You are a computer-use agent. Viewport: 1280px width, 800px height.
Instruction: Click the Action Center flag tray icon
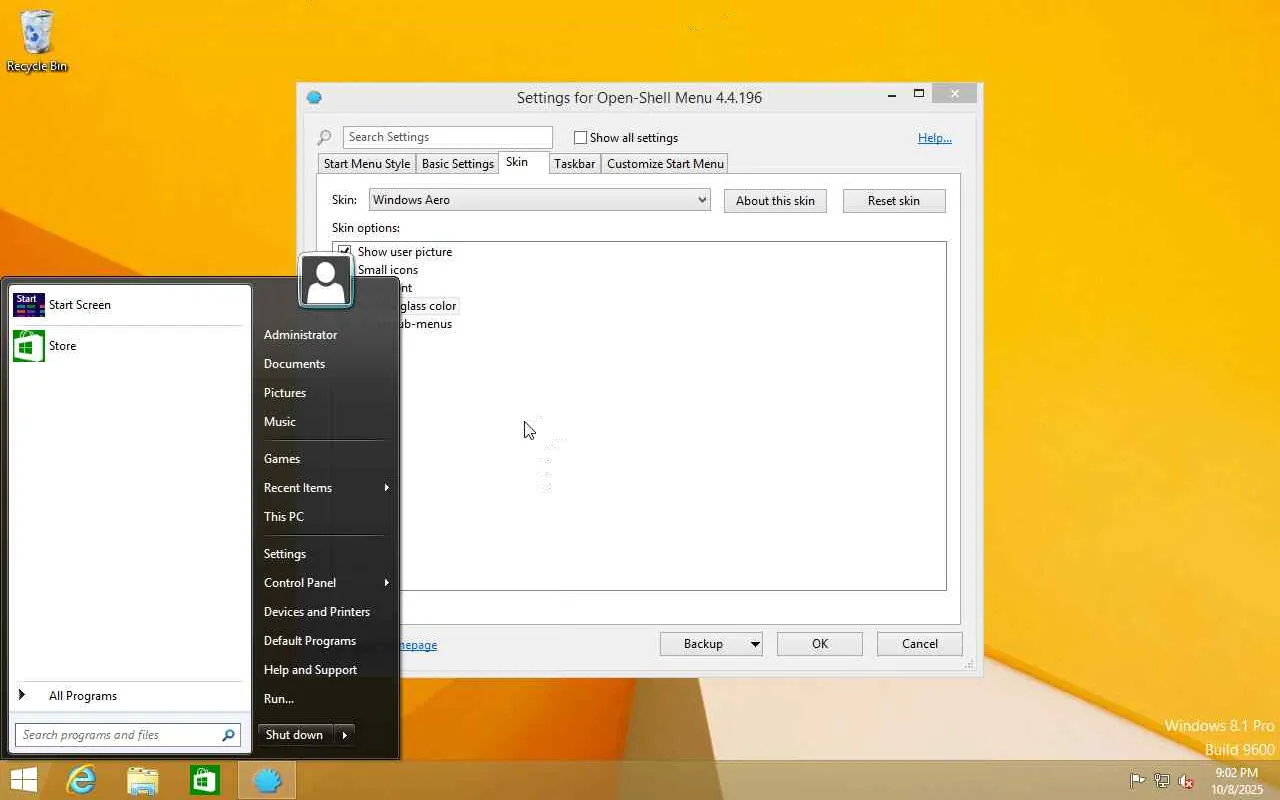point(1137,781)
